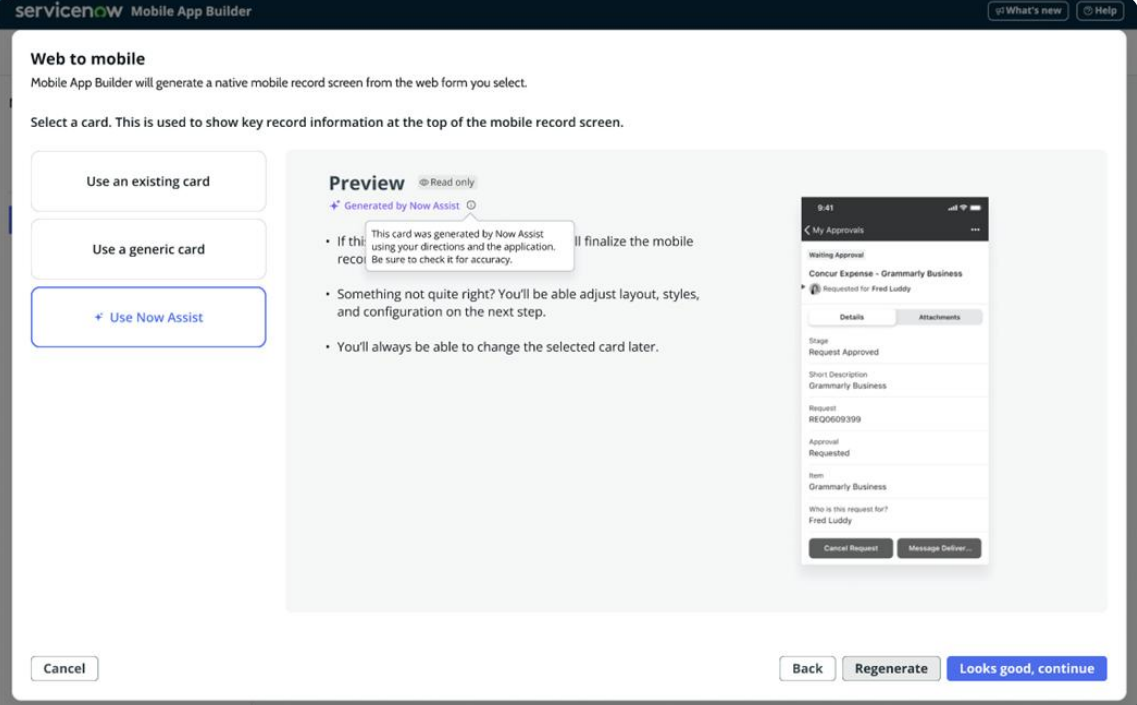The width and height of the screenshot is (1137, 705).
Task: Select the Use an existing card option
Action: (x=148, y=182)
